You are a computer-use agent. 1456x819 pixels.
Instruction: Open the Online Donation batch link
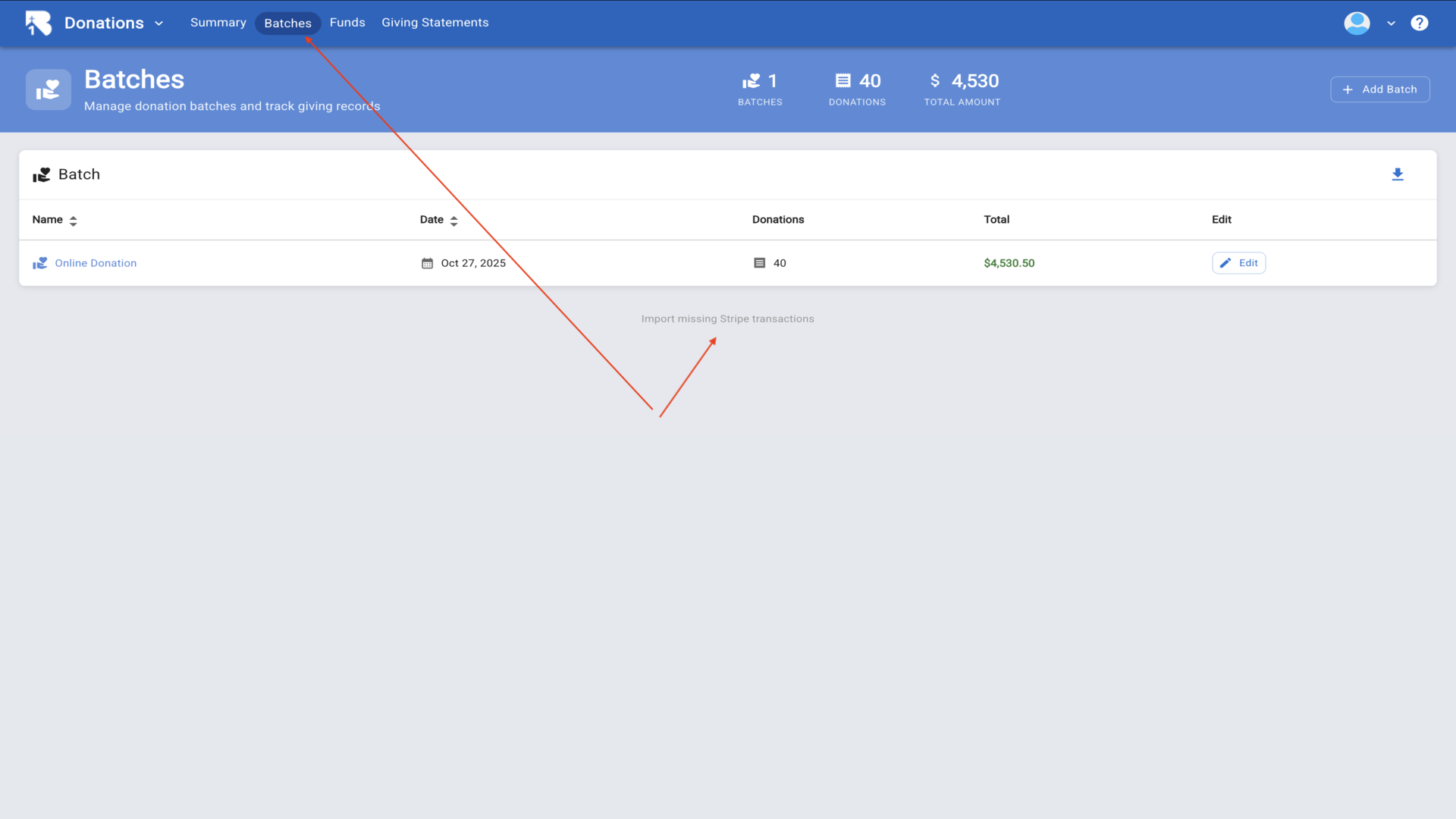[x=96, y=263]
